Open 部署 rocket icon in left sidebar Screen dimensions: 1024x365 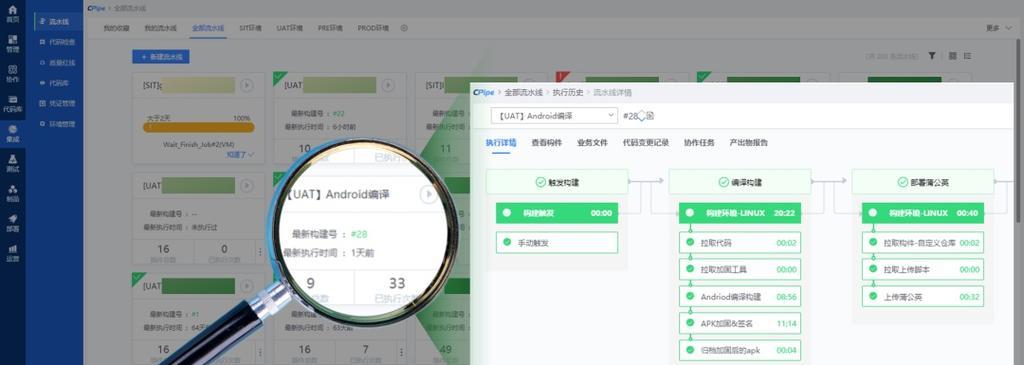tap(12, 223)
